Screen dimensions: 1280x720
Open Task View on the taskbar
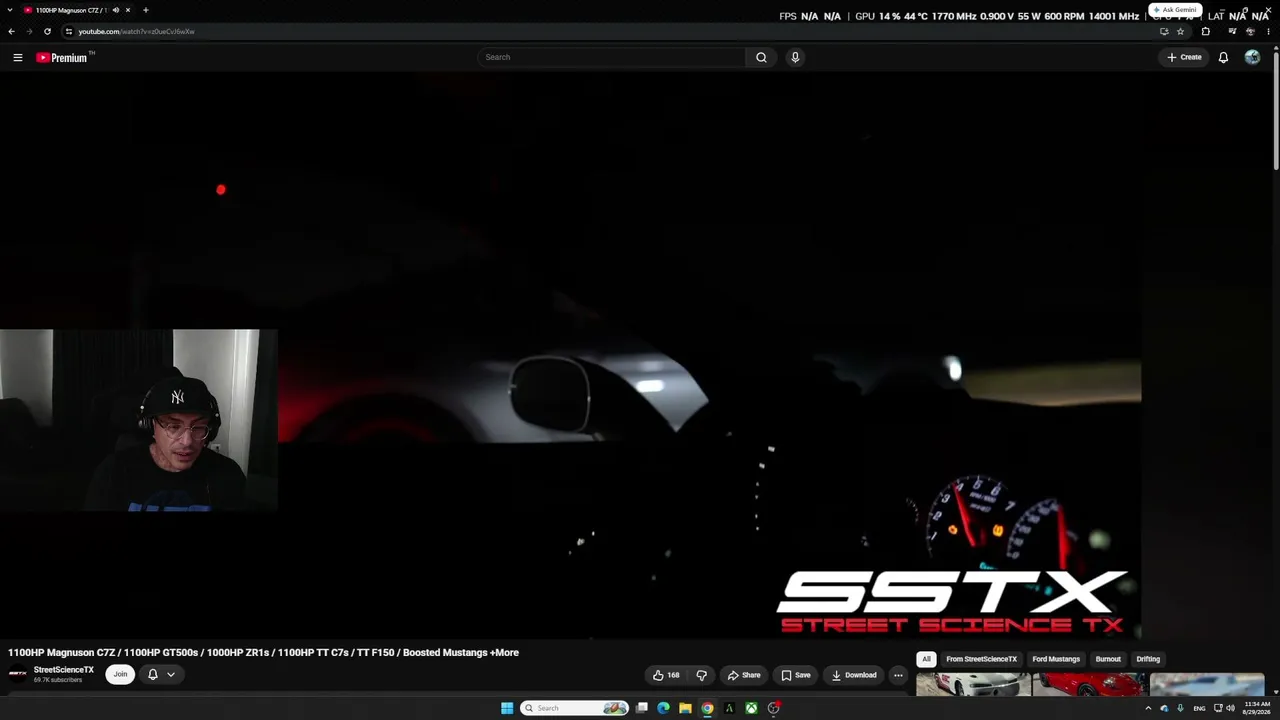pos(642,708)
